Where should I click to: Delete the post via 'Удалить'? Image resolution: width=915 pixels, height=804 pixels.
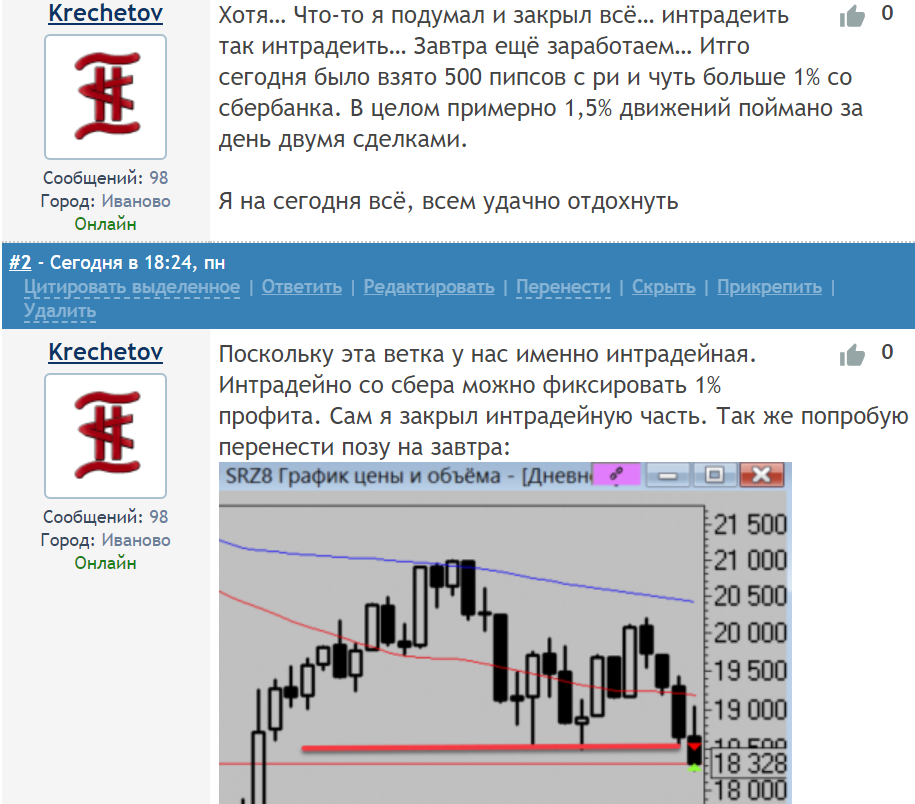(x=60, y=311)
